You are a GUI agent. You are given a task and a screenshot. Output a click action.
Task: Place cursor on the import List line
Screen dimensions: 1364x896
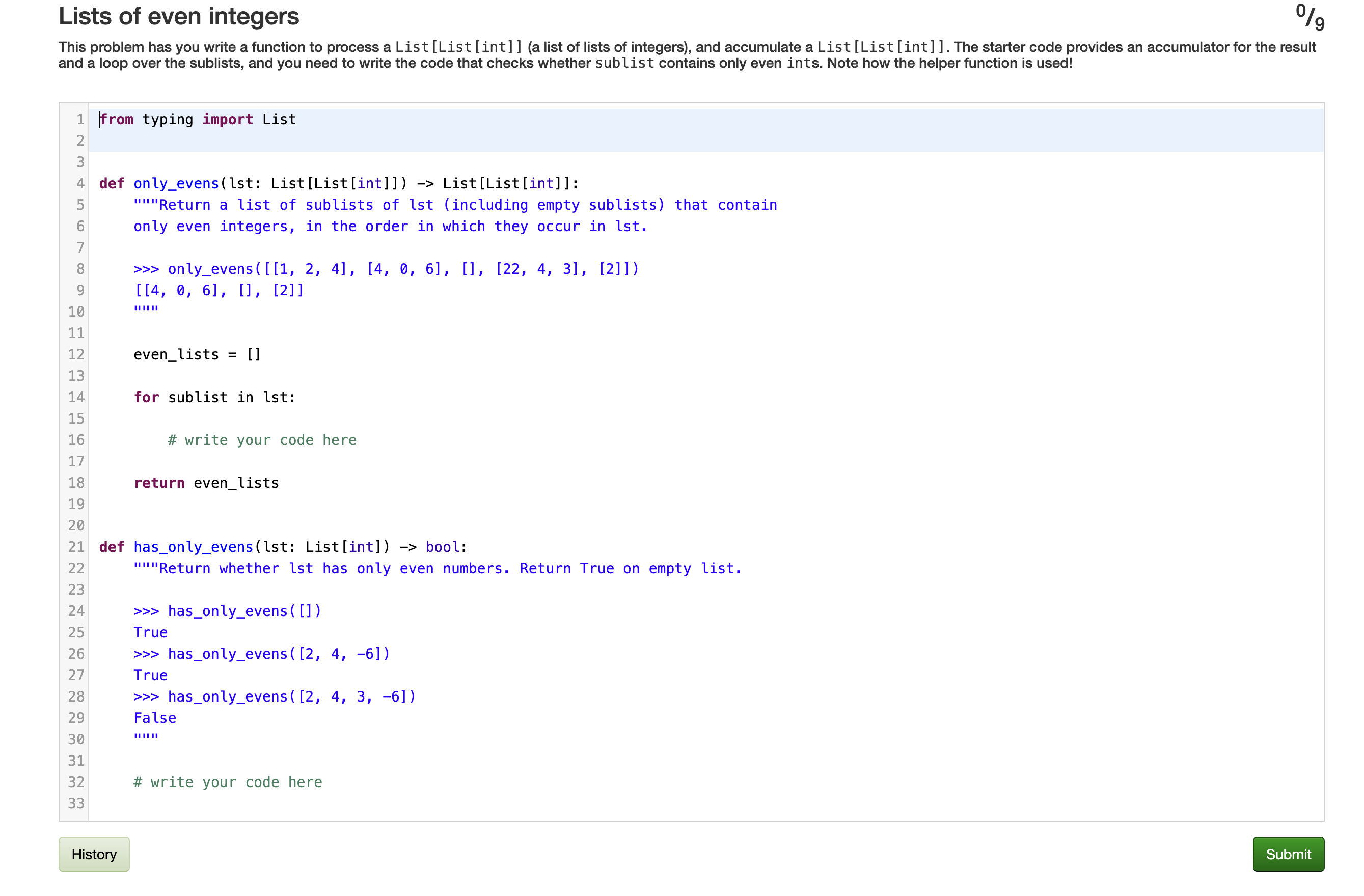198,119
